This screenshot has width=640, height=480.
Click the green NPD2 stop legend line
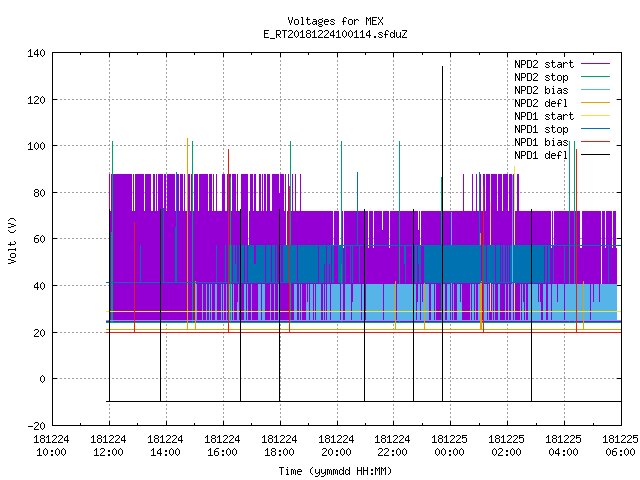pyautogui.click(x=595, y=77)
